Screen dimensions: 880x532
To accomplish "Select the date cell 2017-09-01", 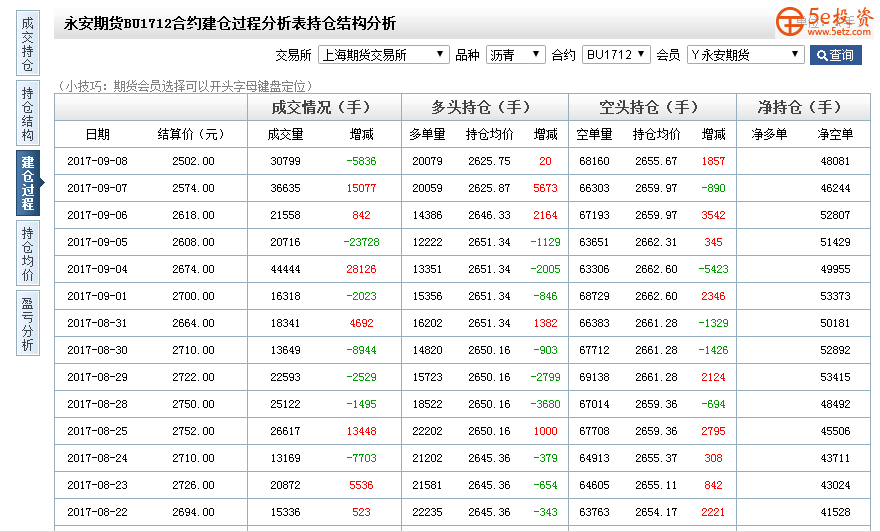I will [98, 296].
